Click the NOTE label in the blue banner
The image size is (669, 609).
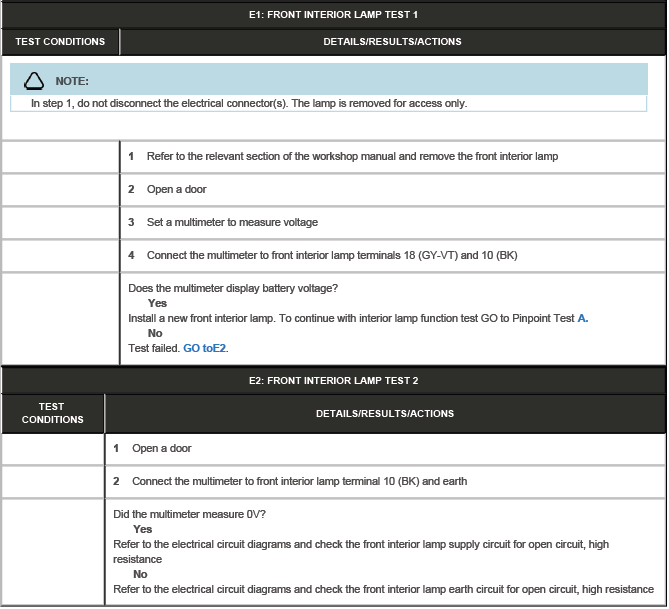(x=72, y=81)
